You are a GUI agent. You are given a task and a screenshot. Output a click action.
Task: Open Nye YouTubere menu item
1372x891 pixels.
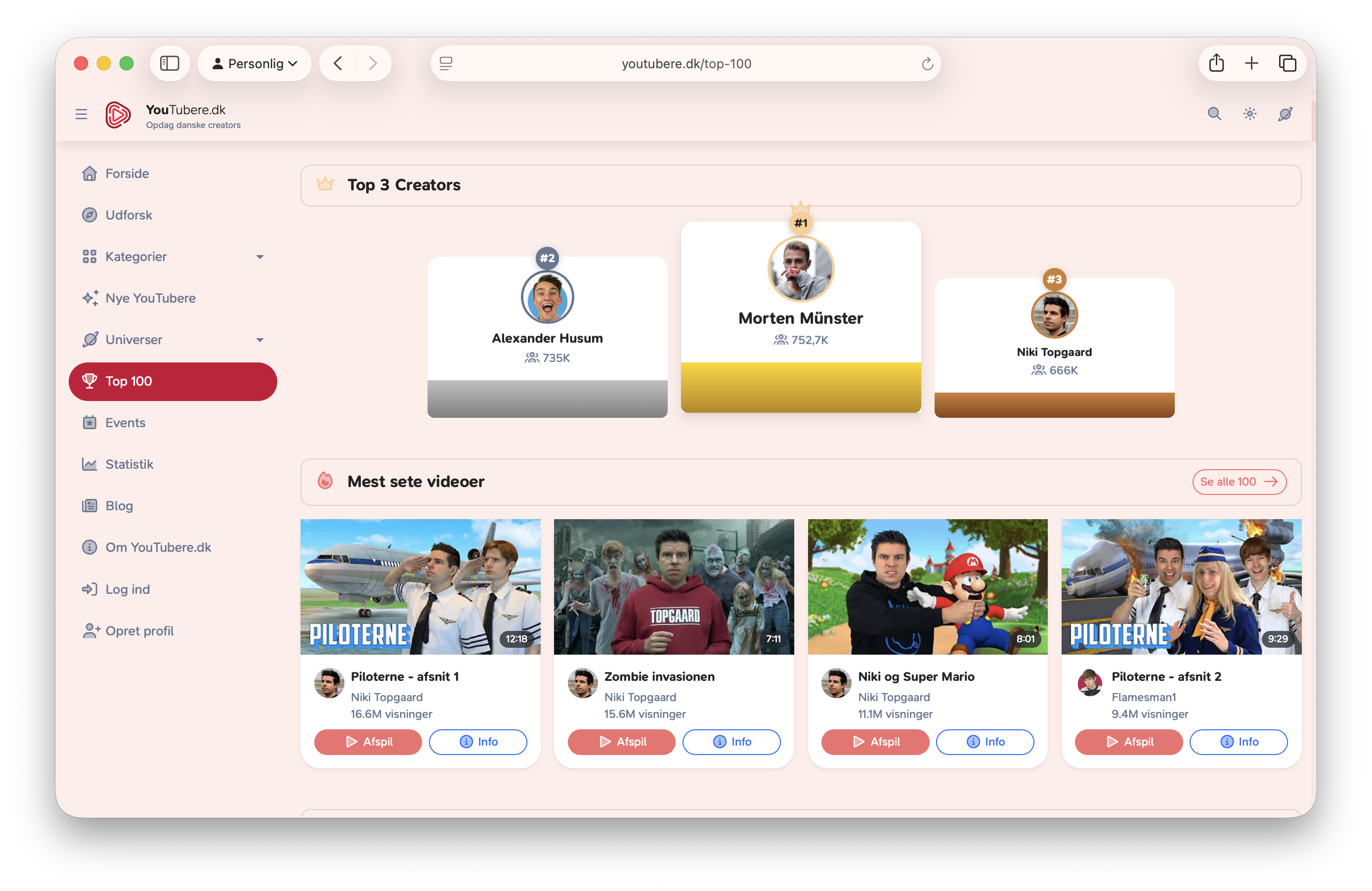point(150,298)
